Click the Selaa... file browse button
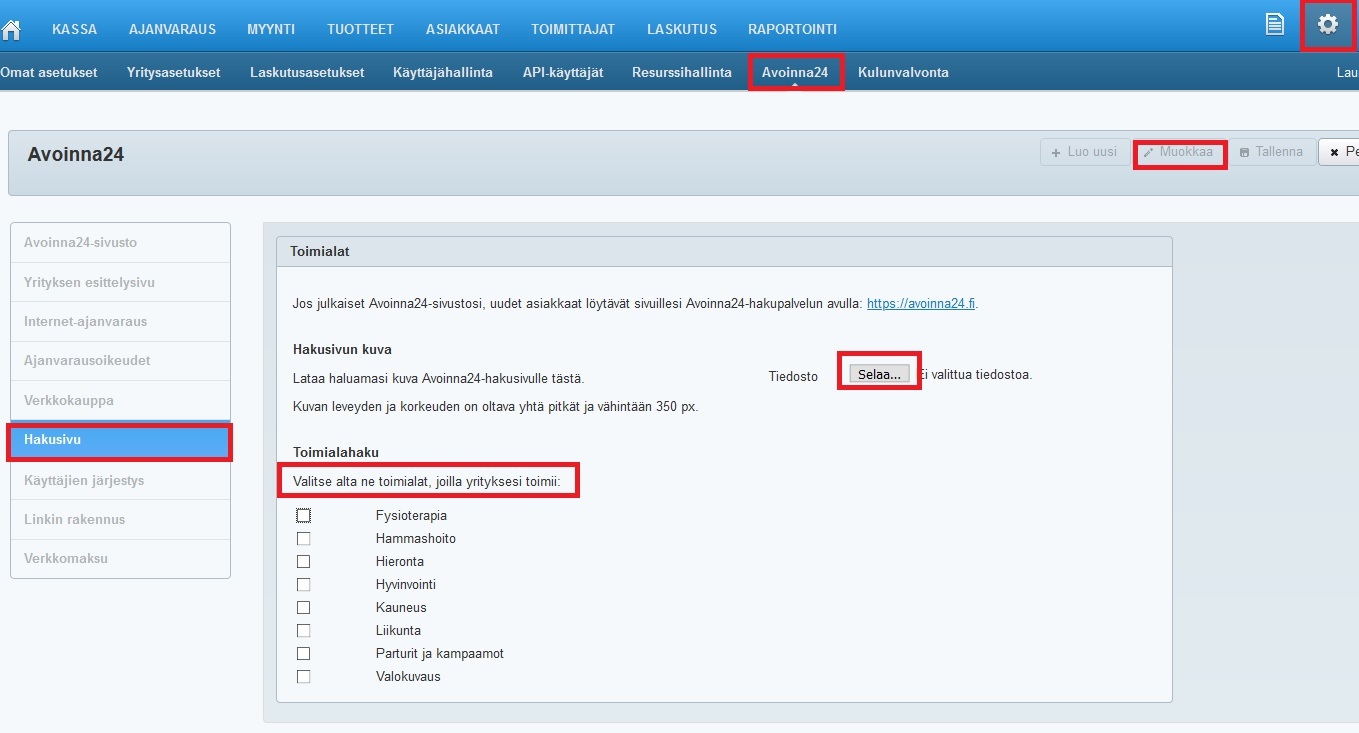Viewport: 1359px width, 733px height. 879,374
